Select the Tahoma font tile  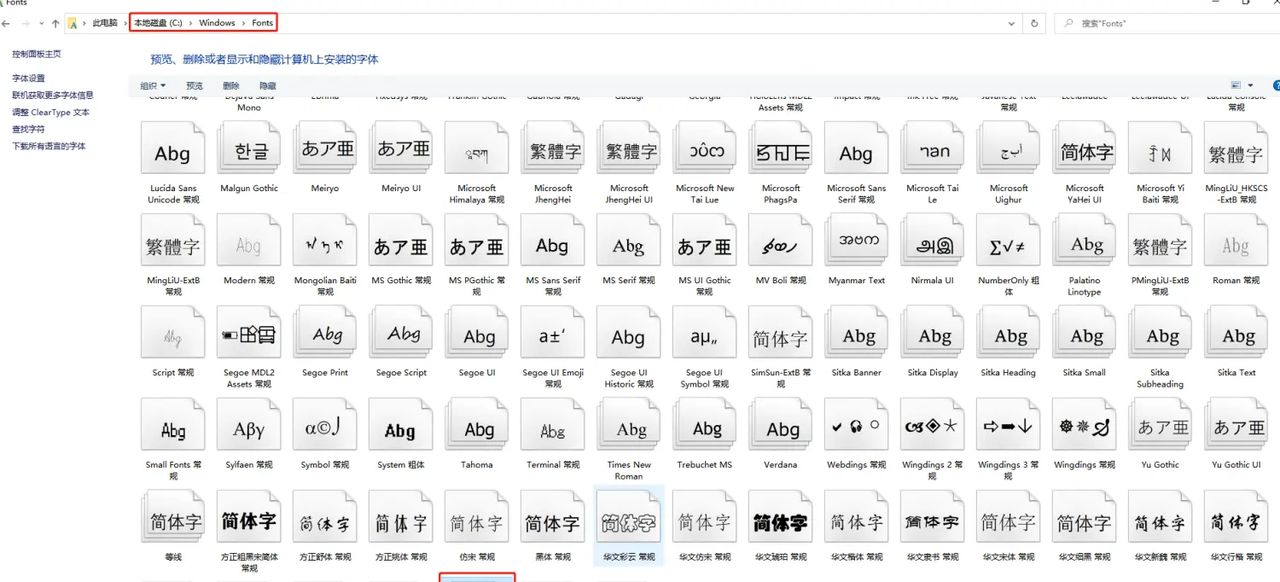476,424
